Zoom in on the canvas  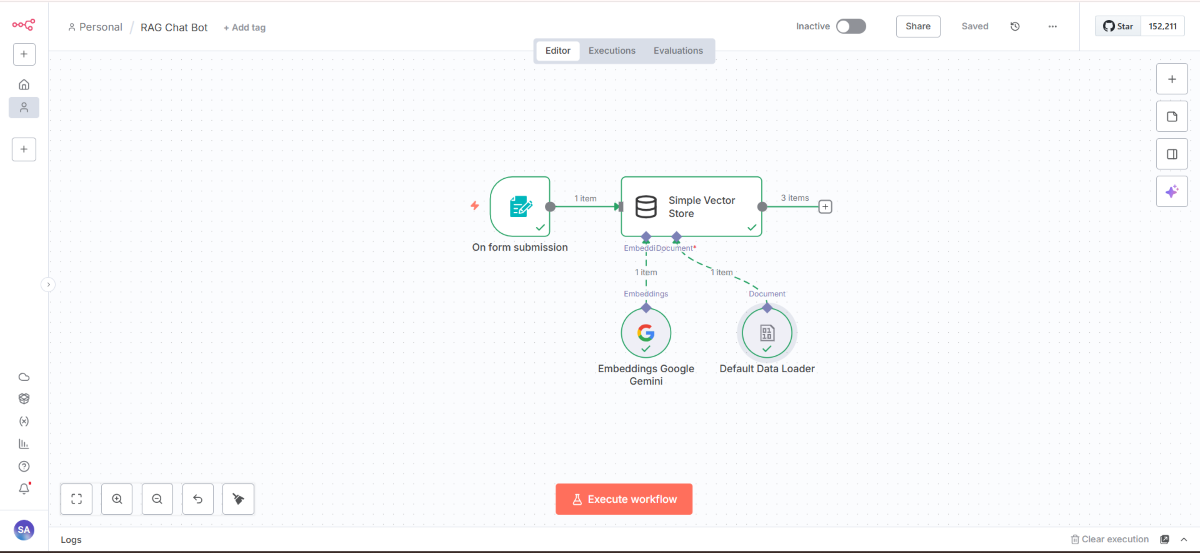point(117,499)
